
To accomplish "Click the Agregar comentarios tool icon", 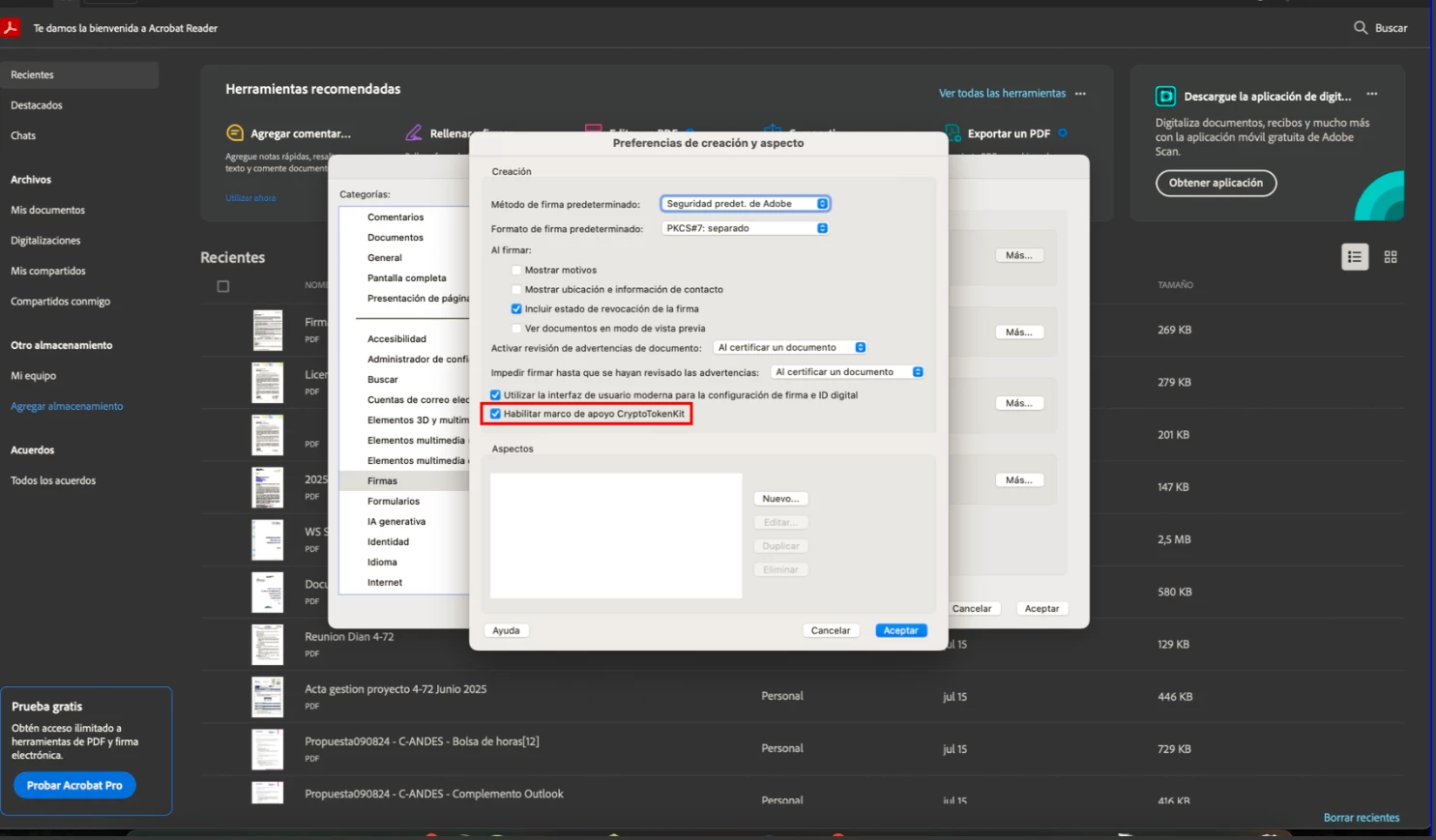I will point(235,132).
